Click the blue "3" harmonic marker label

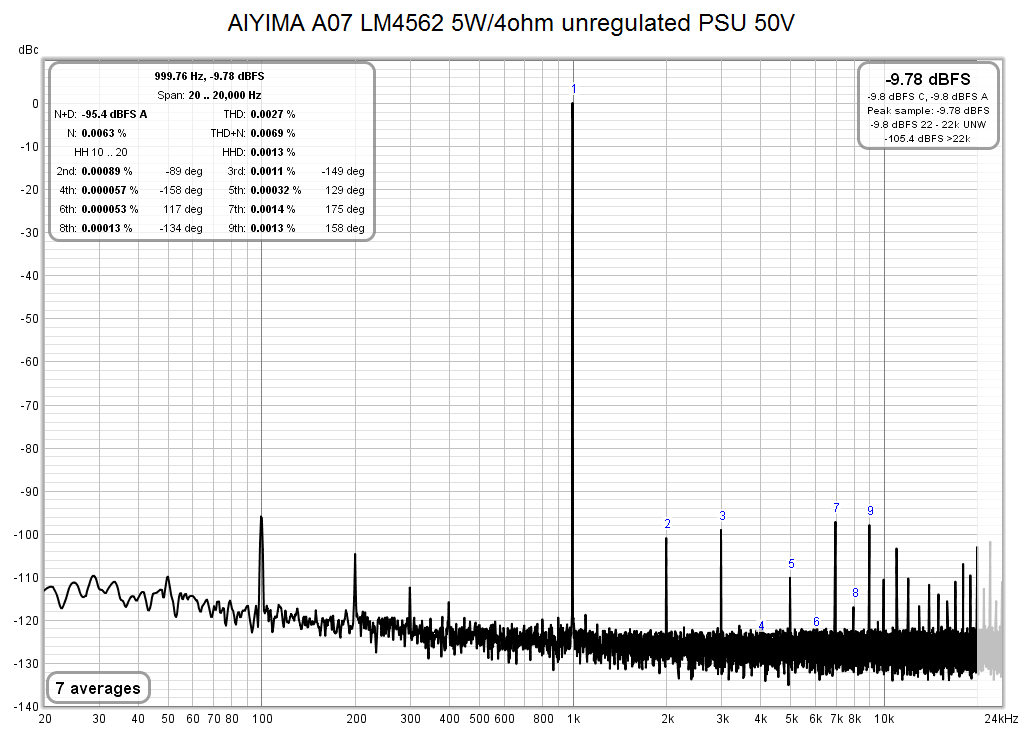click(722, 515)
